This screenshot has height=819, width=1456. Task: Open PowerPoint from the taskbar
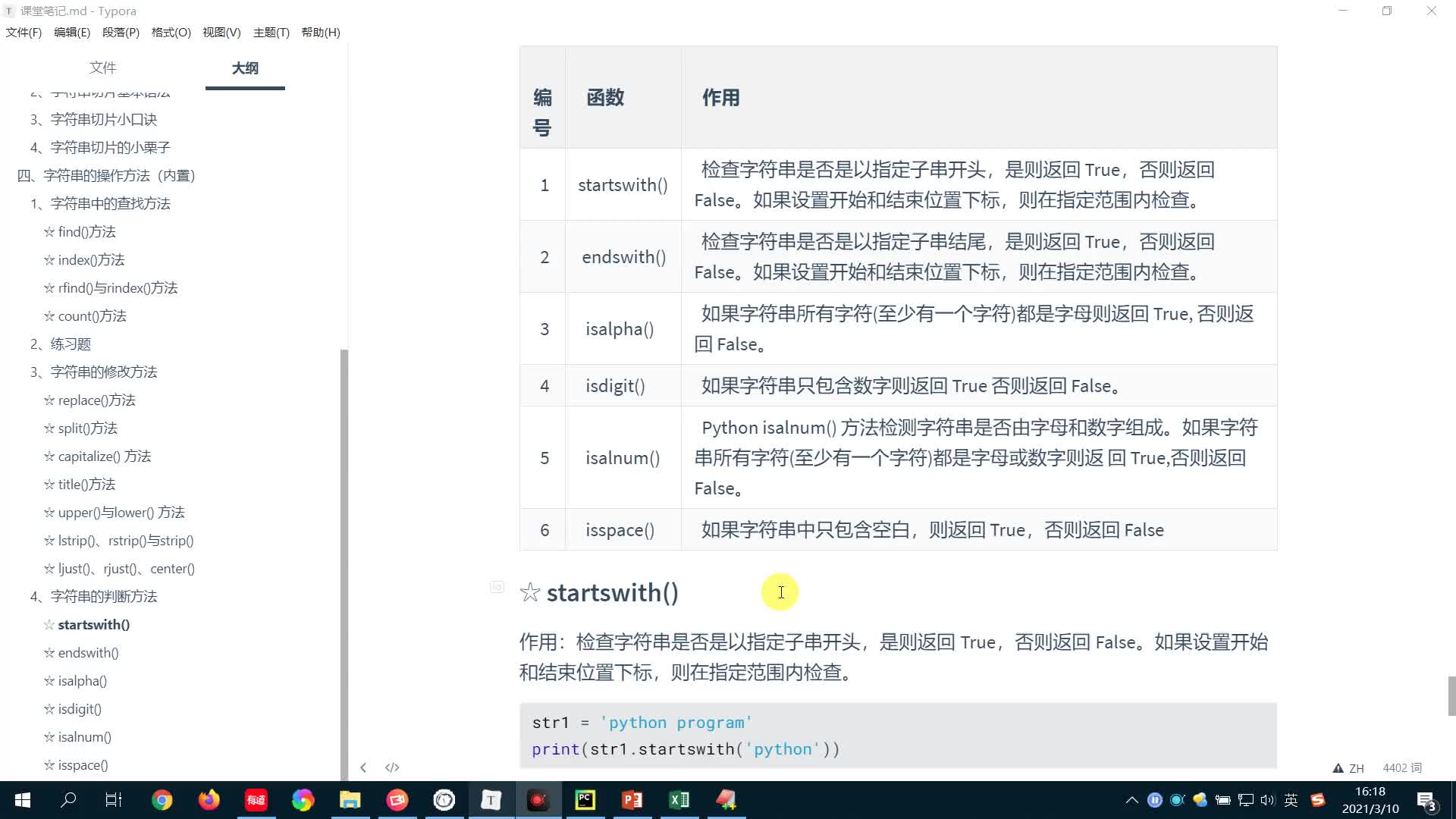click(632, 800)
